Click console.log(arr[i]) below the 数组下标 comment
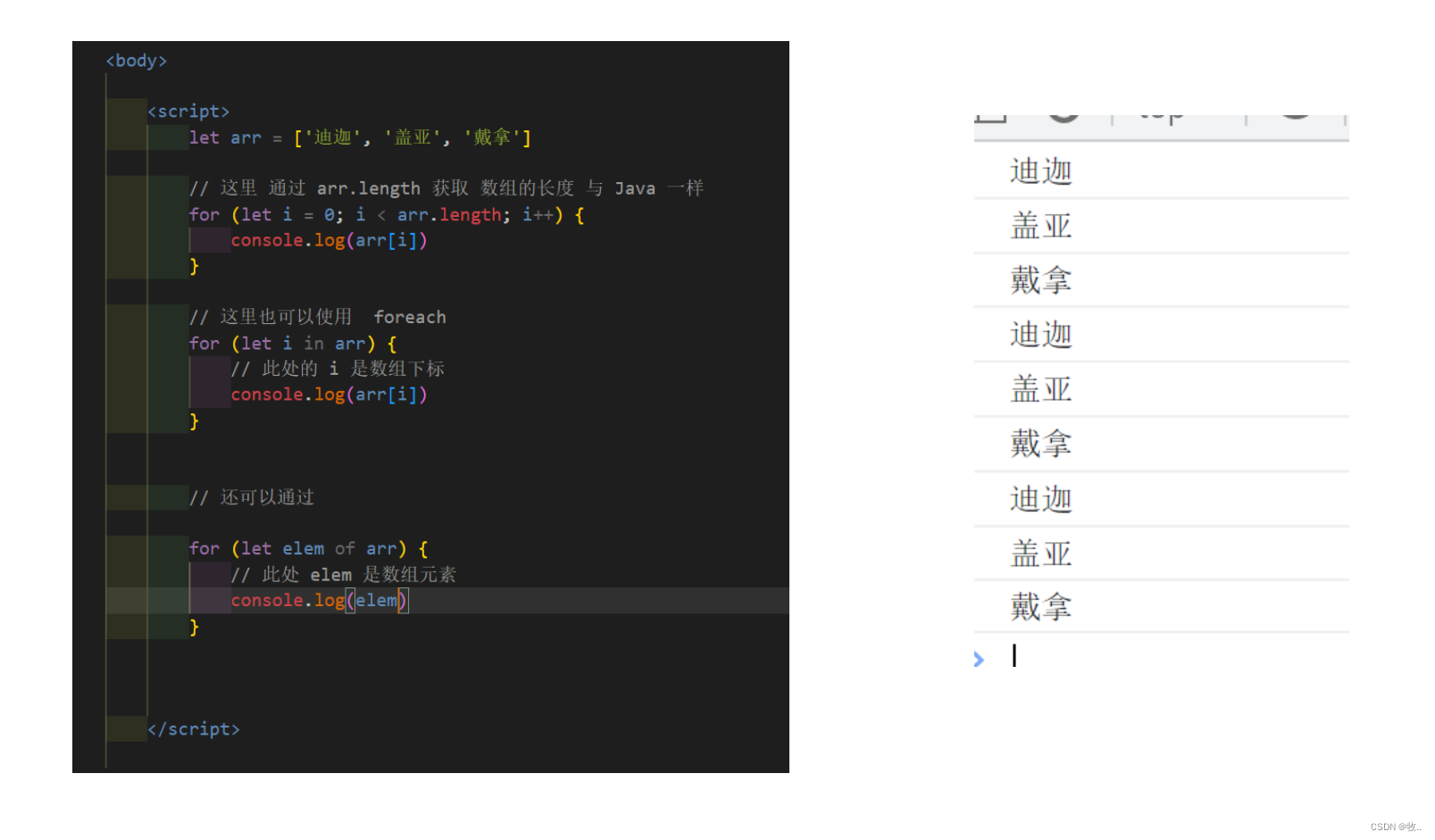This screenshot has width=1435, height=840. (329, 395)
